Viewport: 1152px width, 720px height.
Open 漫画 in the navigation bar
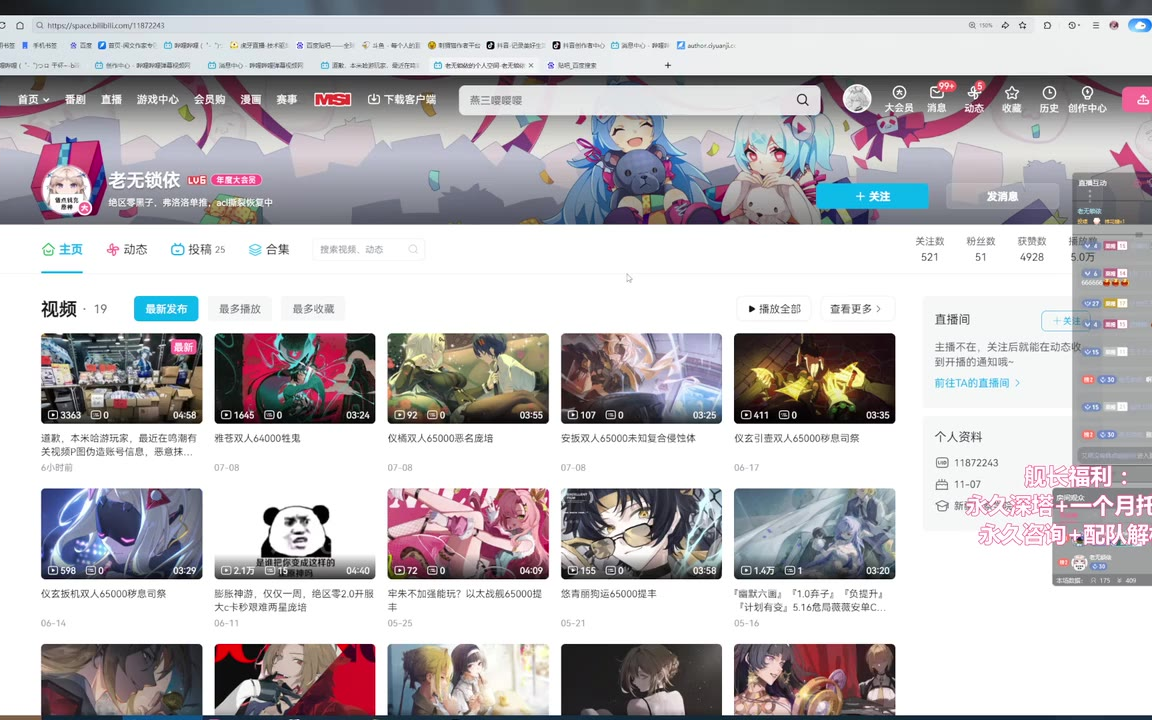[x=251, y=99]
